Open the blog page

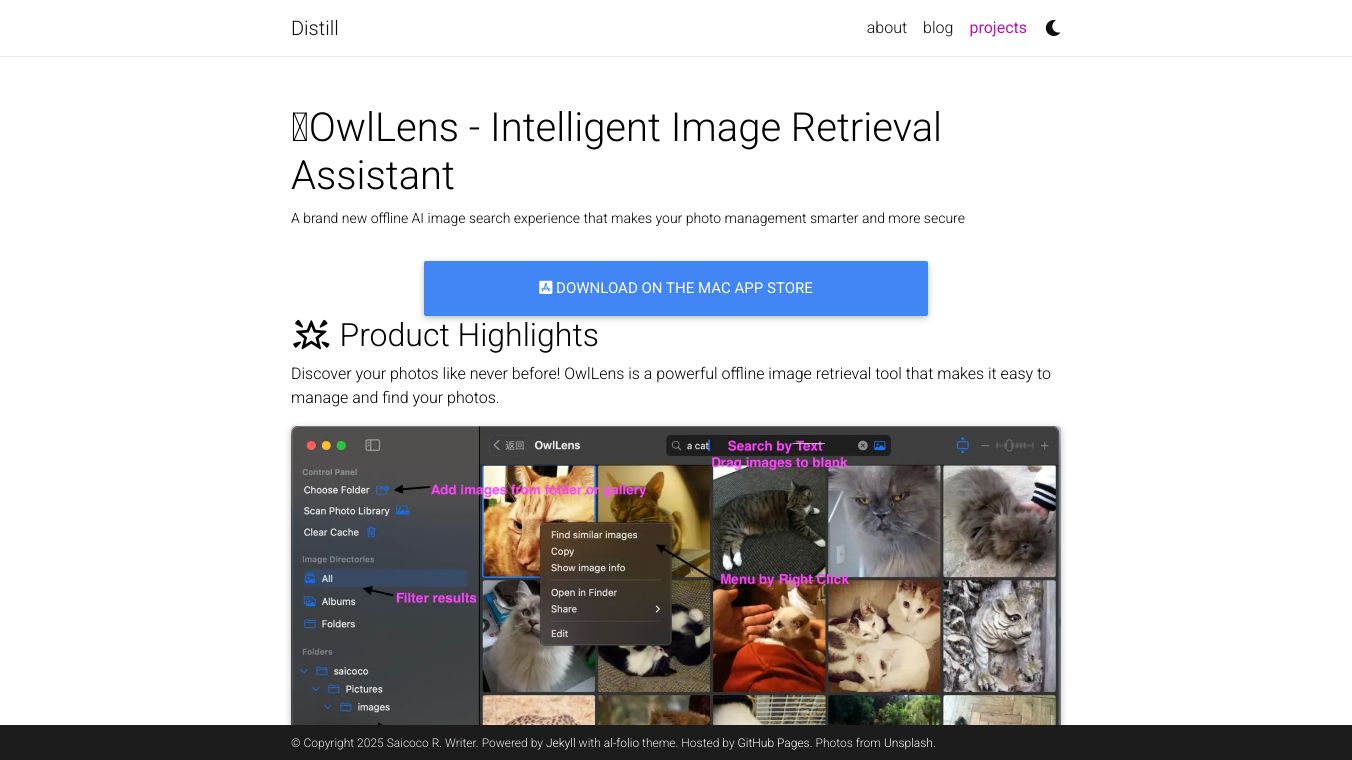click(x=938, y=28)
